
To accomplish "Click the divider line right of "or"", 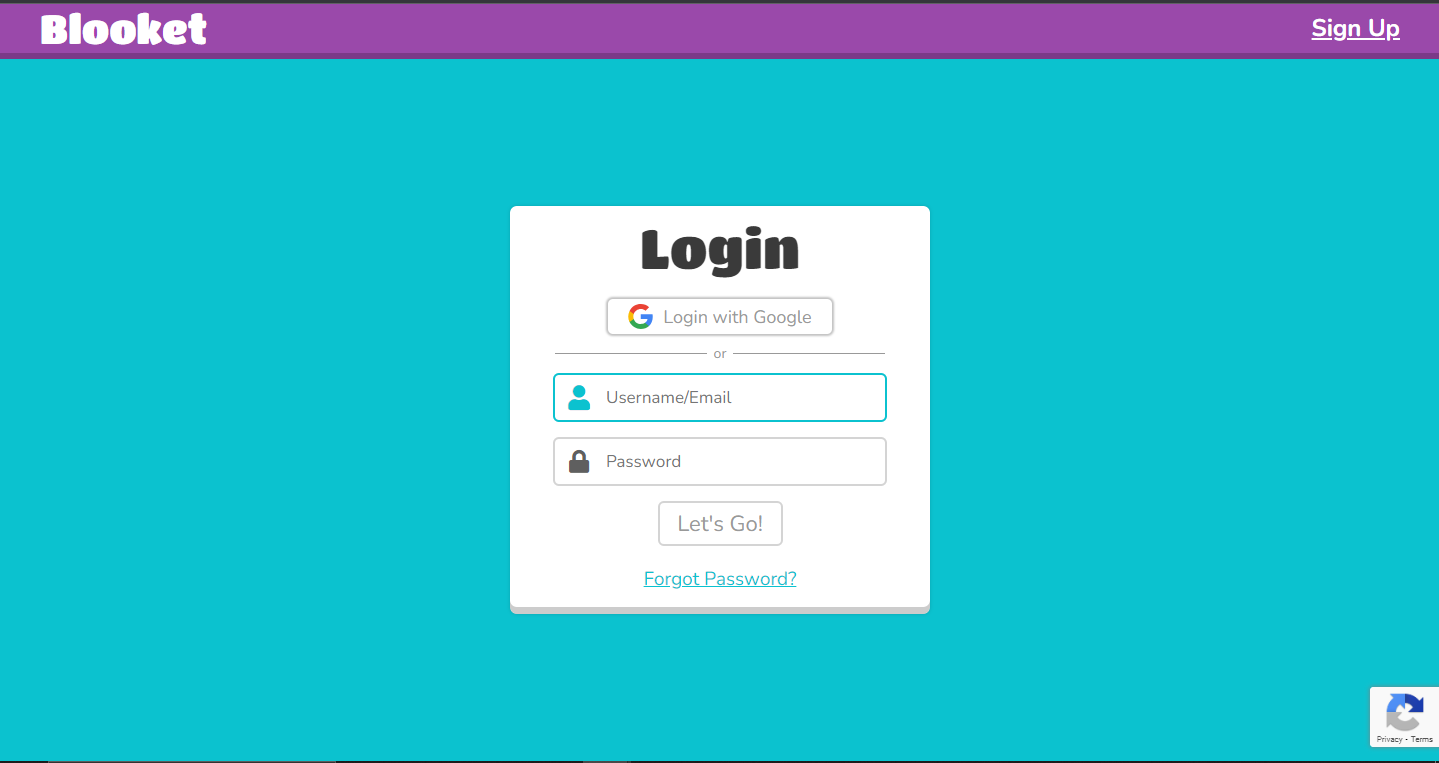I will point(809,354).
